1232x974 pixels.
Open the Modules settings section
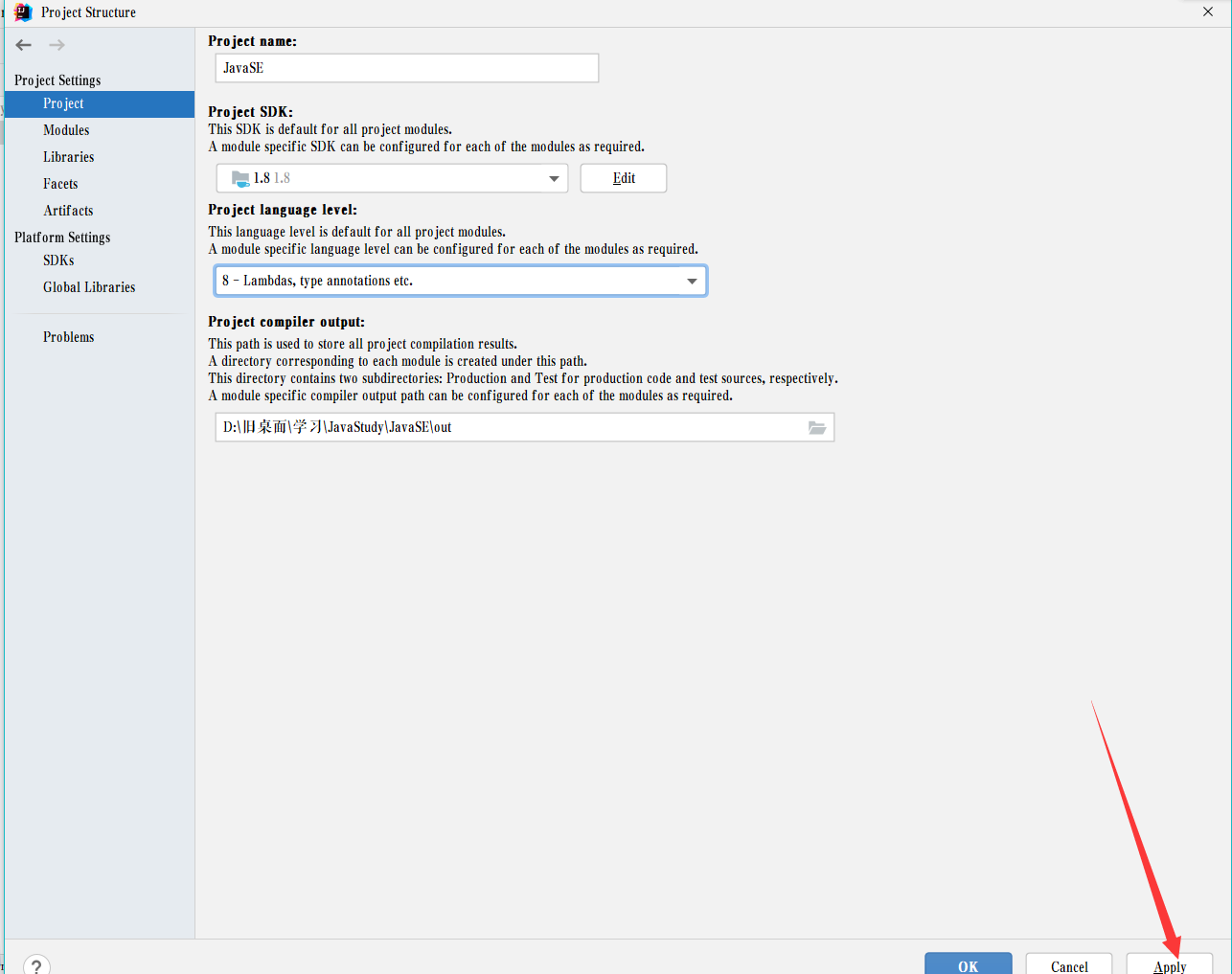66,130
